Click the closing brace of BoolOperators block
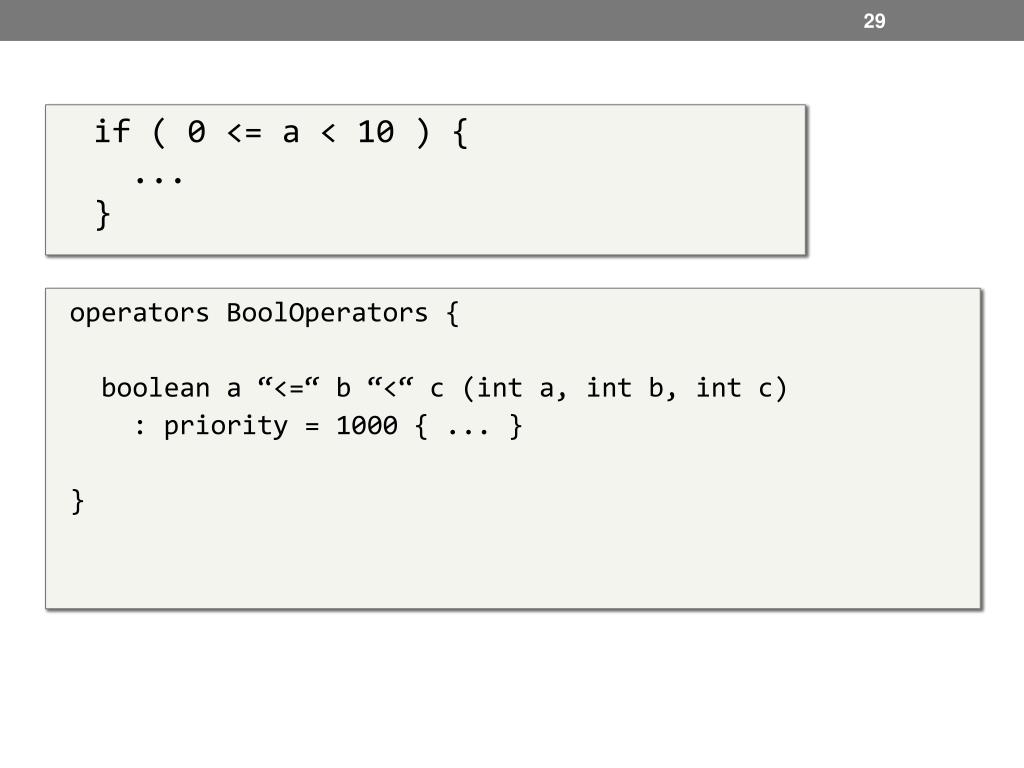The width and height of the screenshot is (1024, 768). 78,502
